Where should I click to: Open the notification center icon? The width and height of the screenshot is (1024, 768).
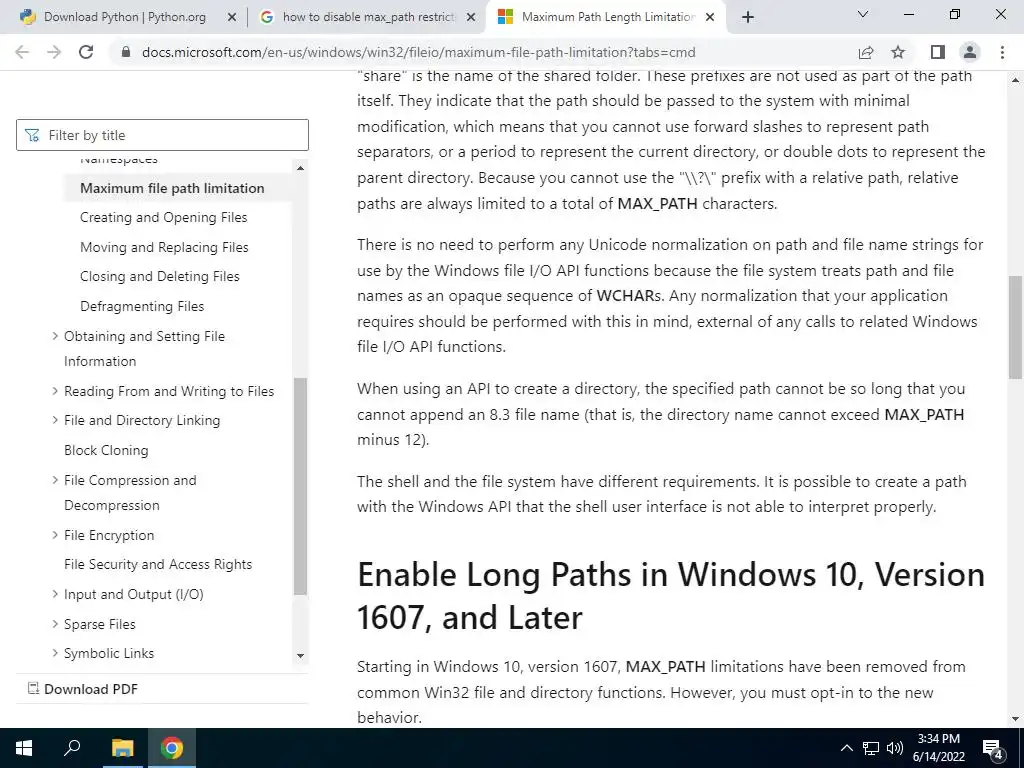[993, 748]
